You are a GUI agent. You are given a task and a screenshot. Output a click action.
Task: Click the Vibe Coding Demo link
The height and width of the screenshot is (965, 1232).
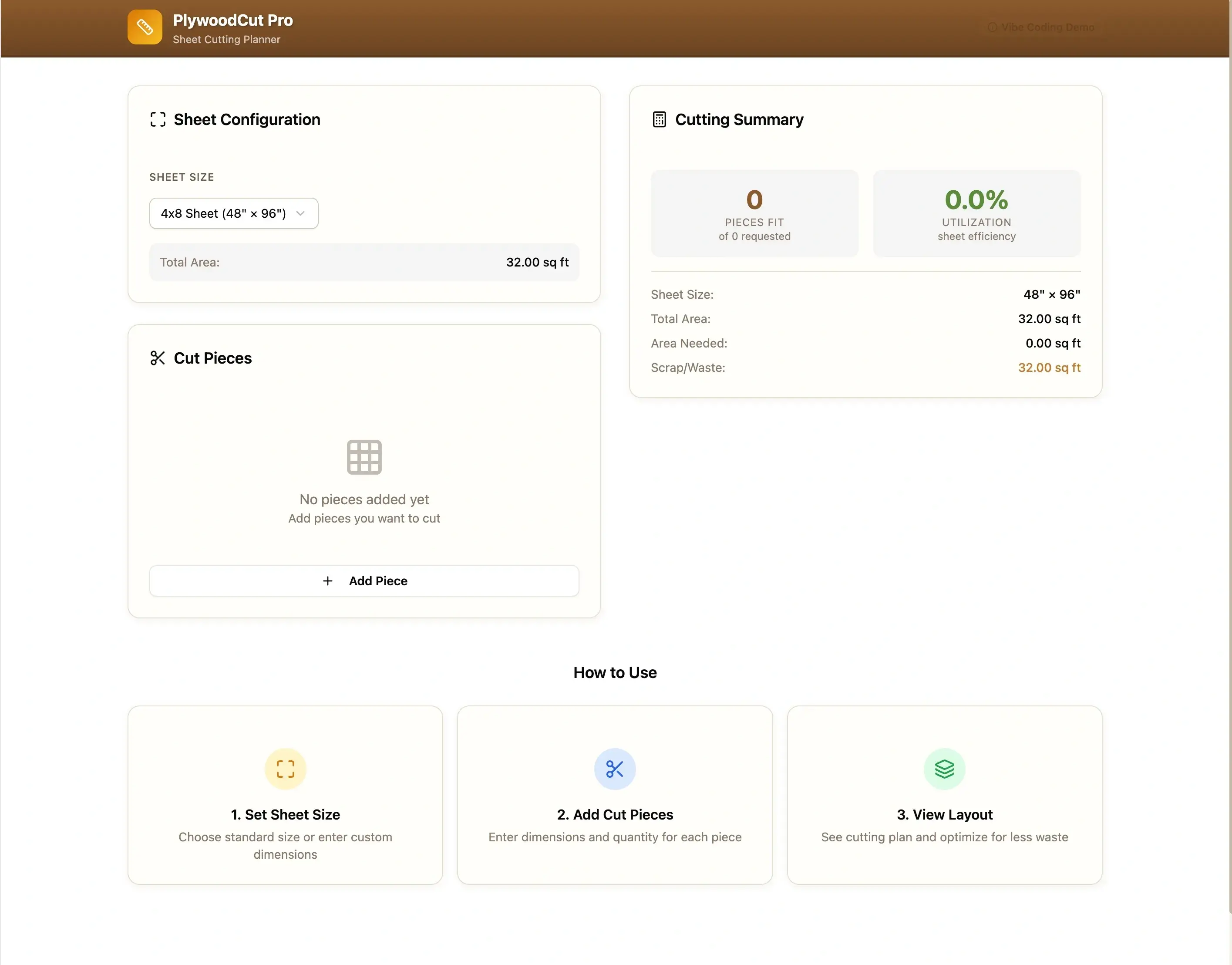pos(1041,27)
